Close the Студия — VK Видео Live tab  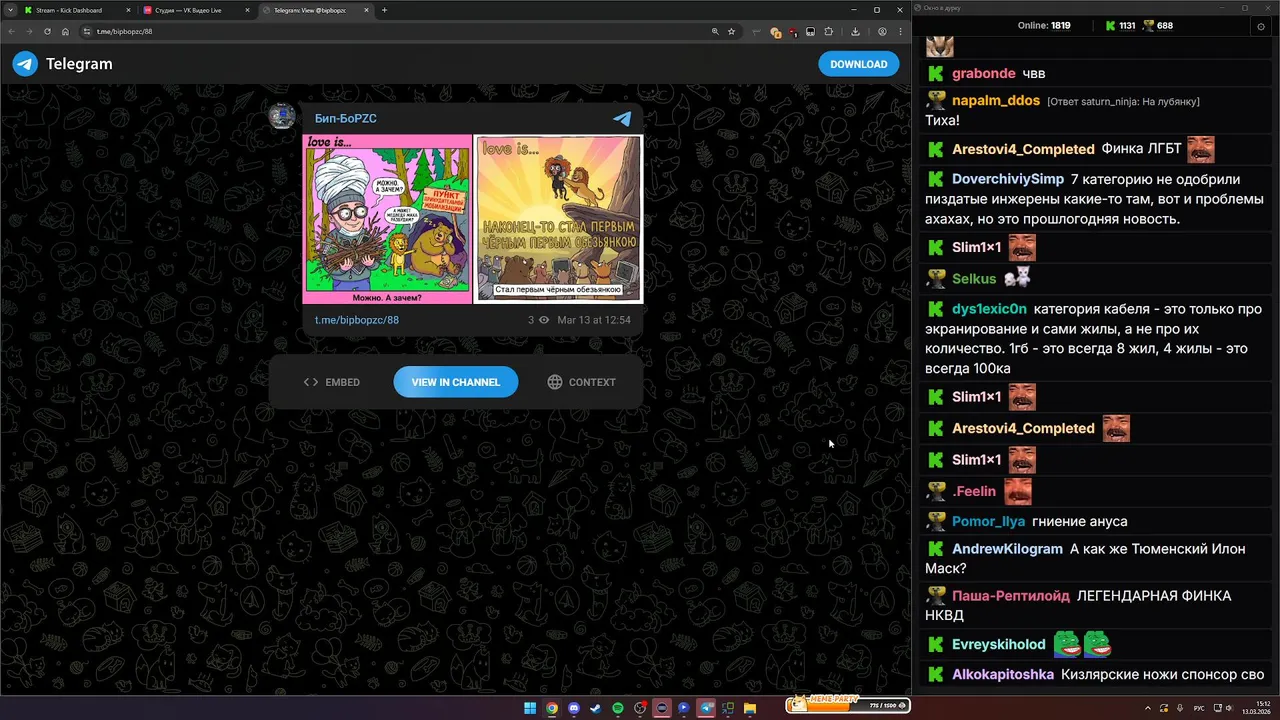click(x=248, y=10)
